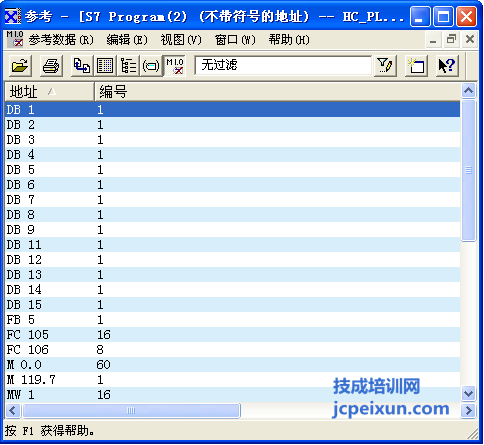Show unused symbols toolbar icon

[151, 66]
